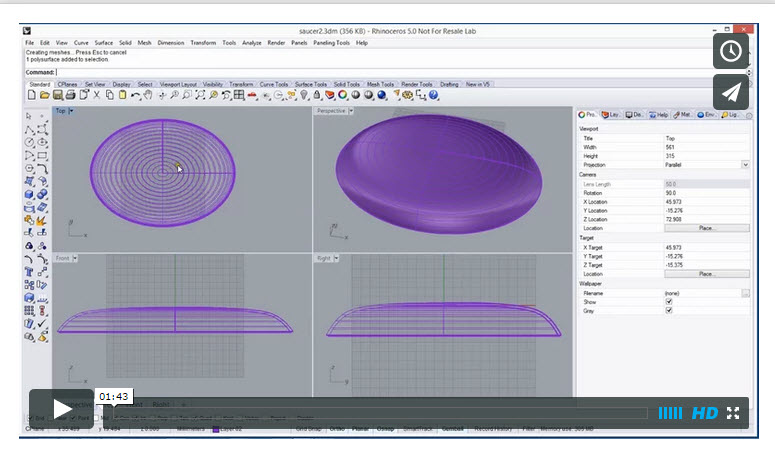
Task: Toggle the wallpaper Gray checkbox
Action: [669, 310]
